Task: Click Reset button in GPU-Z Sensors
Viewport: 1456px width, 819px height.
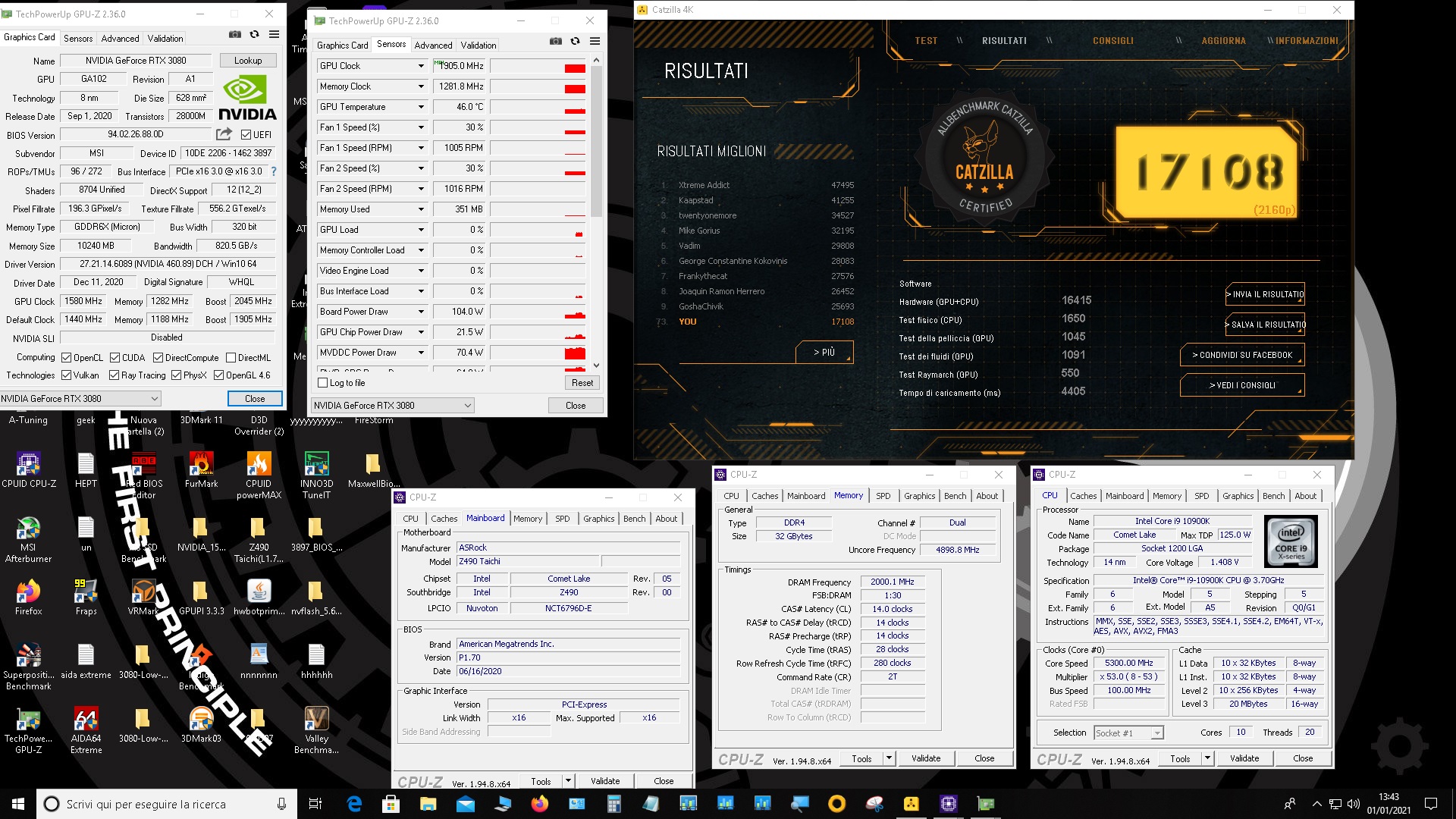Action: coord(582,383)
